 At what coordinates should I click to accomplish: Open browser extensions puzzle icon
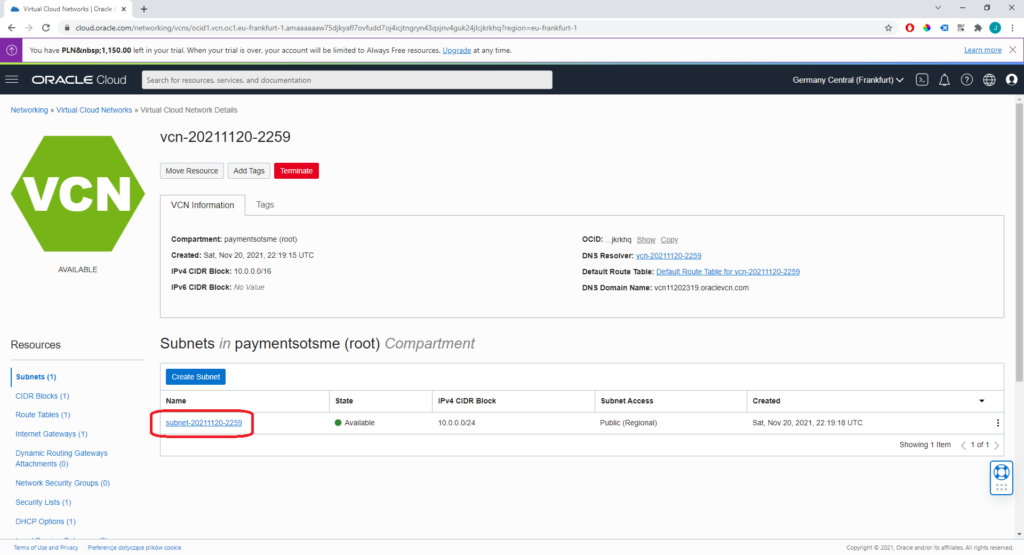pyautogui.click(x=978, y=27)
